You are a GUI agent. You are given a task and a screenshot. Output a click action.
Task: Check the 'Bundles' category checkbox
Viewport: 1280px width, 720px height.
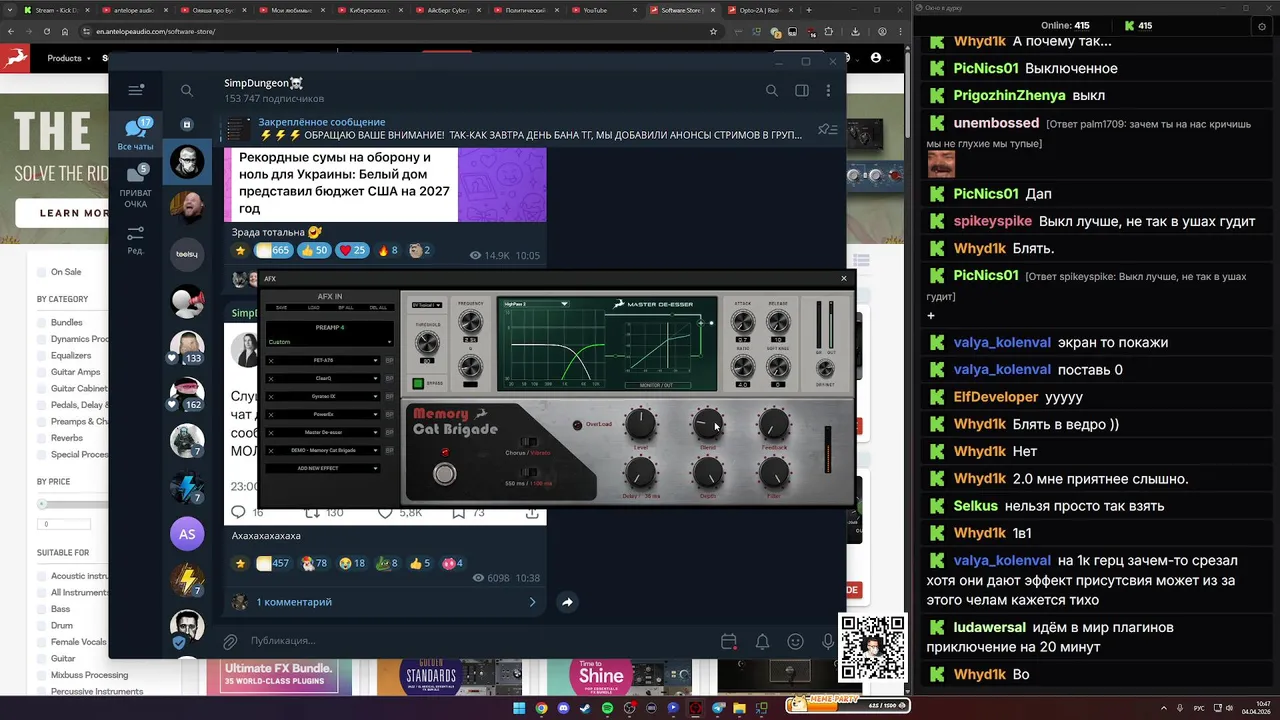tap(42, 322)
